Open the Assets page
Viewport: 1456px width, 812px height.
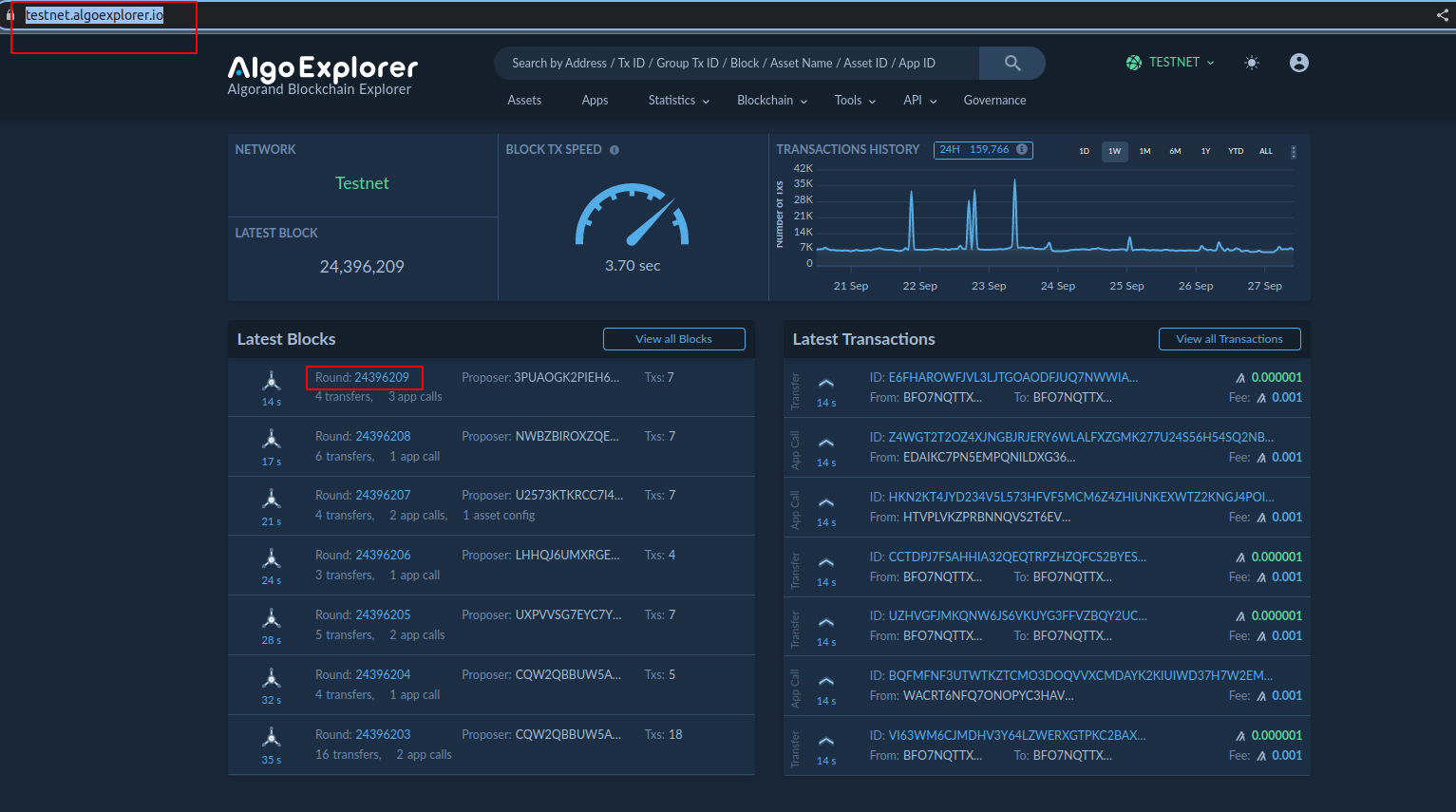524,101
